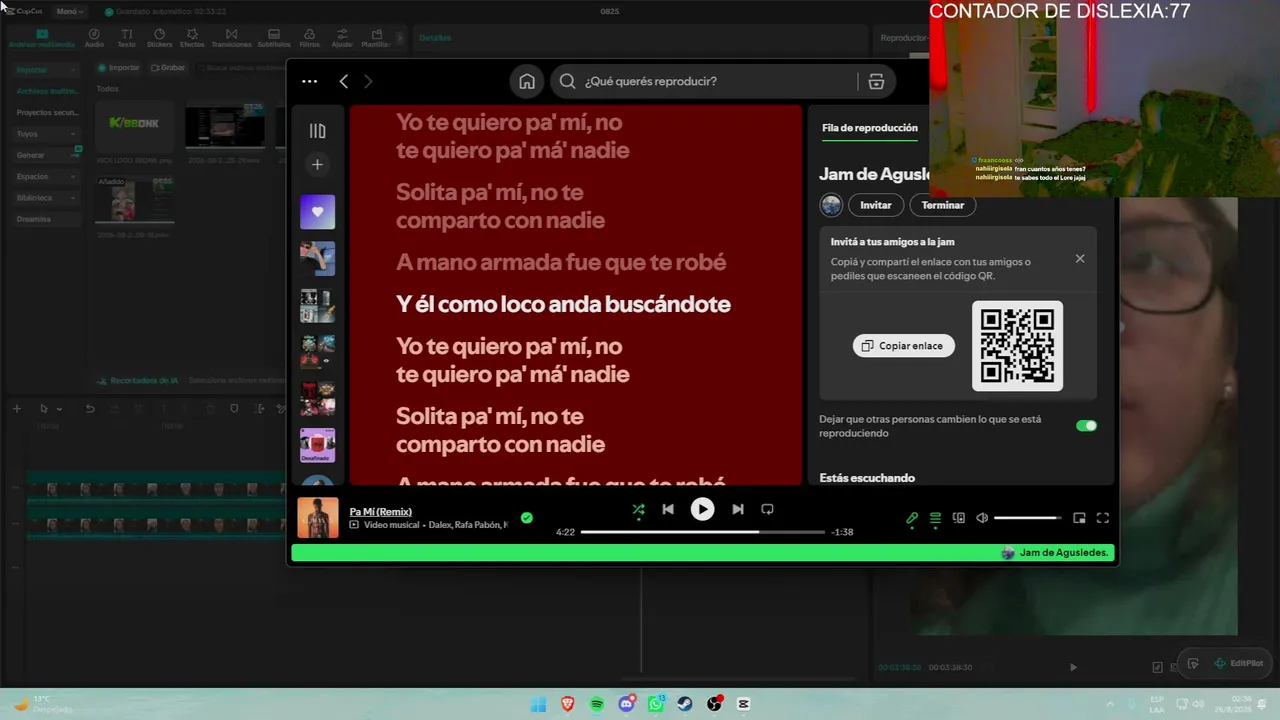Click CapCut Importar button in media panel

tap(119, 68)
